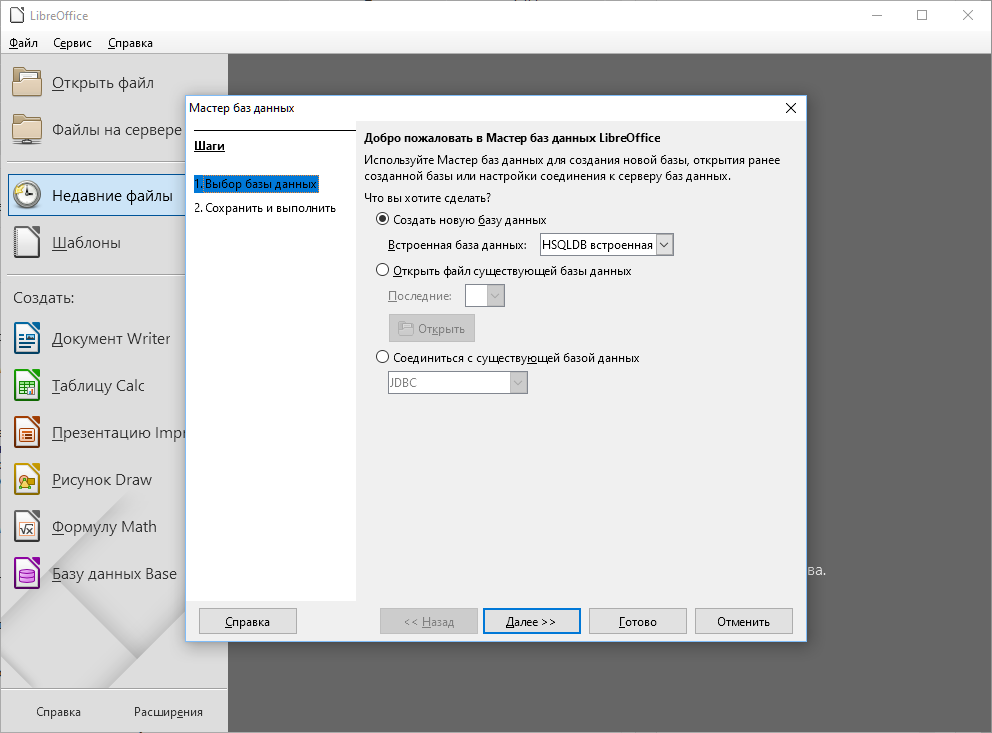The height and width of the screenshot is (733, 992).
Task: Click the Open File folder icon
Action: (x=27, y=83)
